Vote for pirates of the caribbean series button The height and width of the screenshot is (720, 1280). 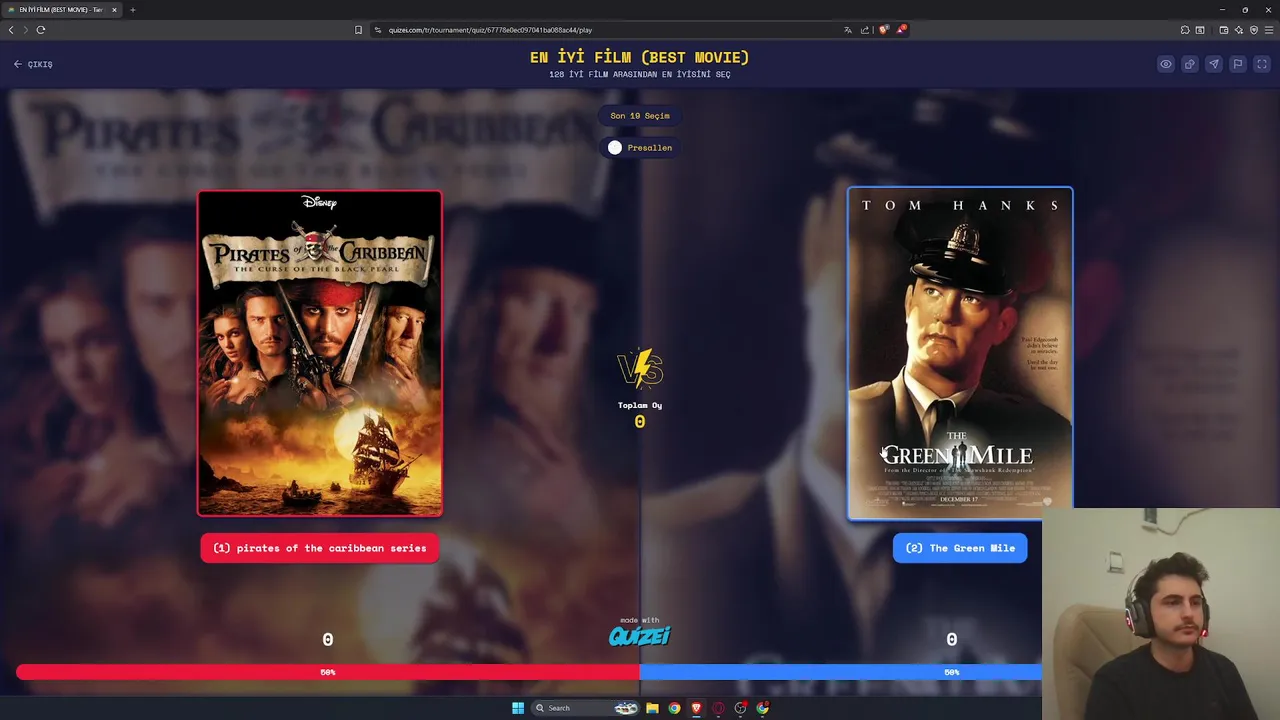click(320, 548)
